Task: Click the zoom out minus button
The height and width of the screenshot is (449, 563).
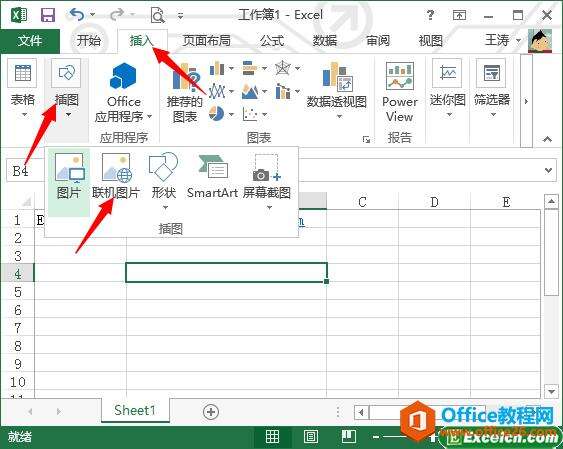Action: tap(376, 437)
